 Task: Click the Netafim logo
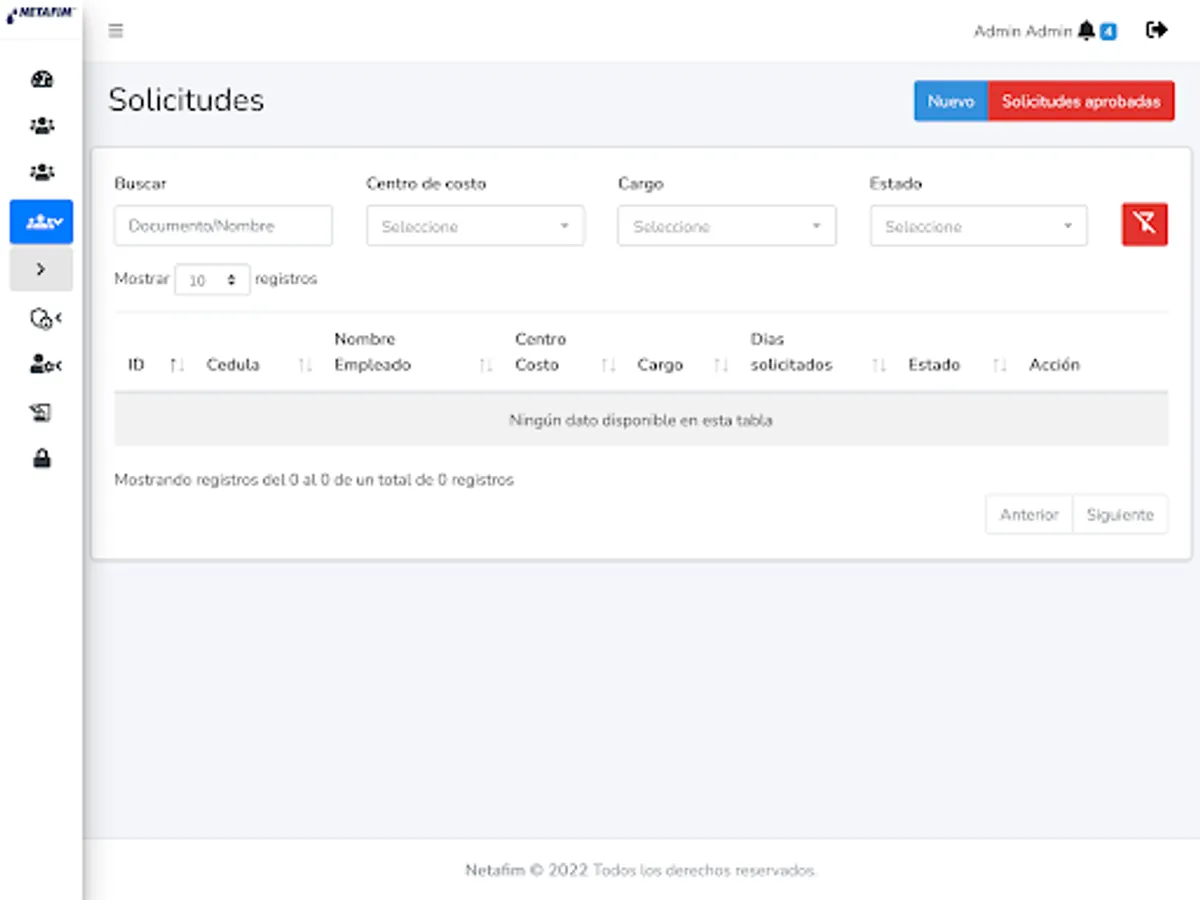point(41,13)
